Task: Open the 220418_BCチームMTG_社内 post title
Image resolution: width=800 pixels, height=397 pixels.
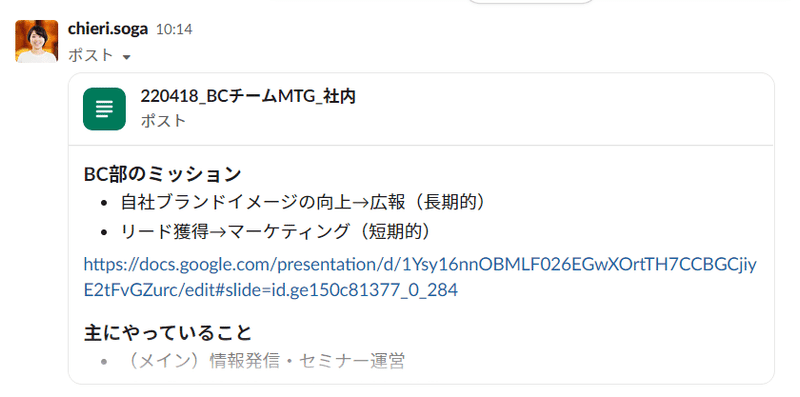Action: (x=248, y=97)
